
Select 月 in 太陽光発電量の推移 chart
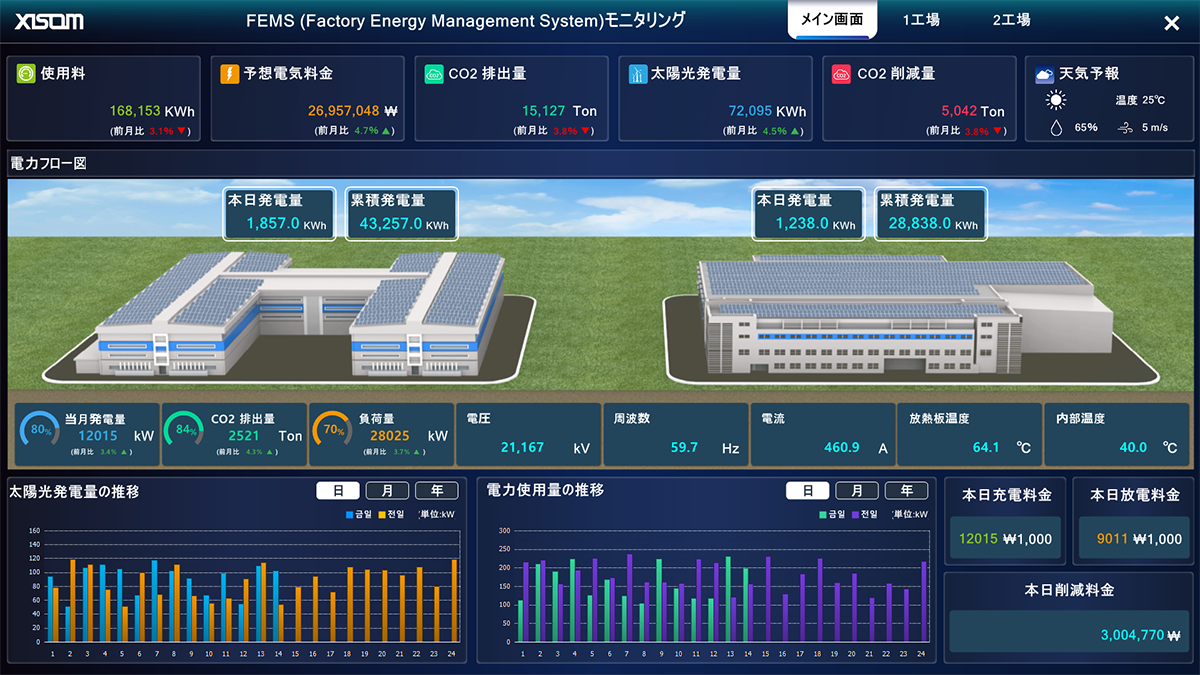pyautogui.click(x=387, y=491)
